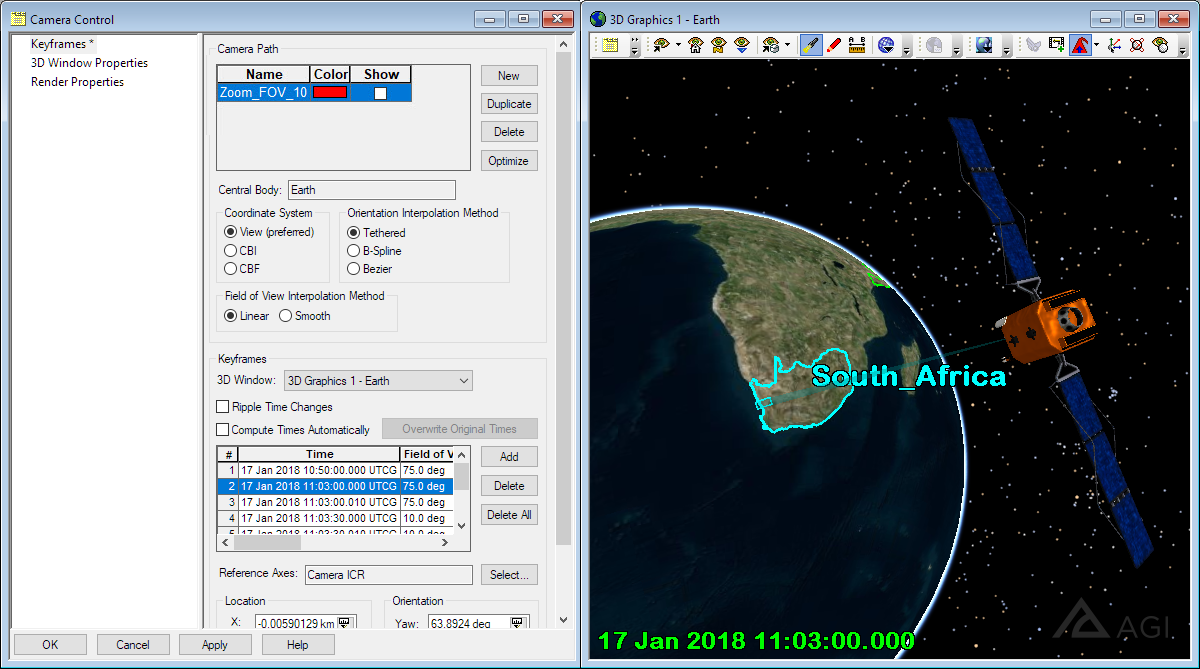Click the last eye-with-globe toolbar icon
Viewport: 1200px width, 669px height.
(x=1160, y=45)
